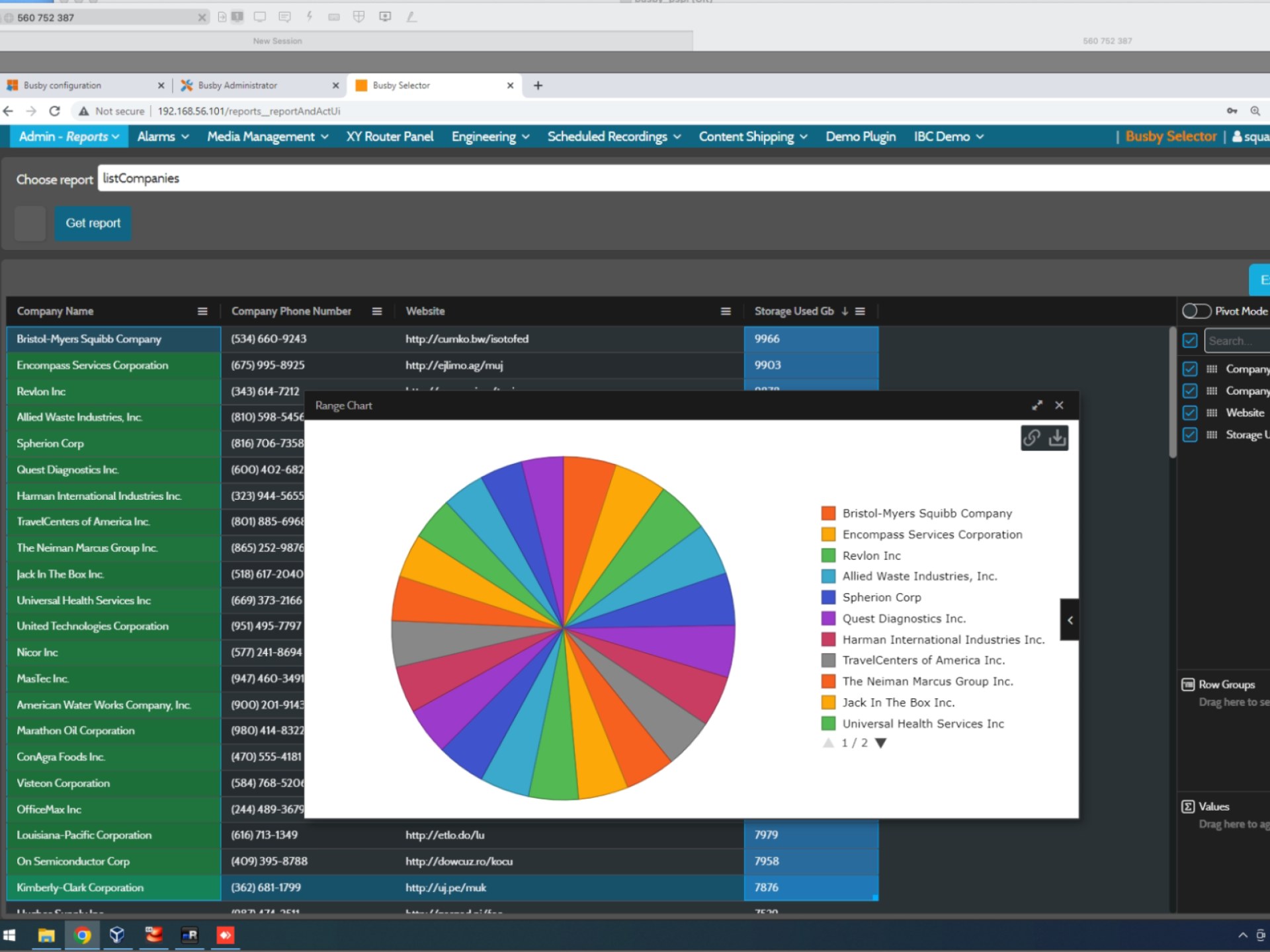
Task: Toggle Bristol-Myers Squibb Company legend item
Action: click(917, 514)
